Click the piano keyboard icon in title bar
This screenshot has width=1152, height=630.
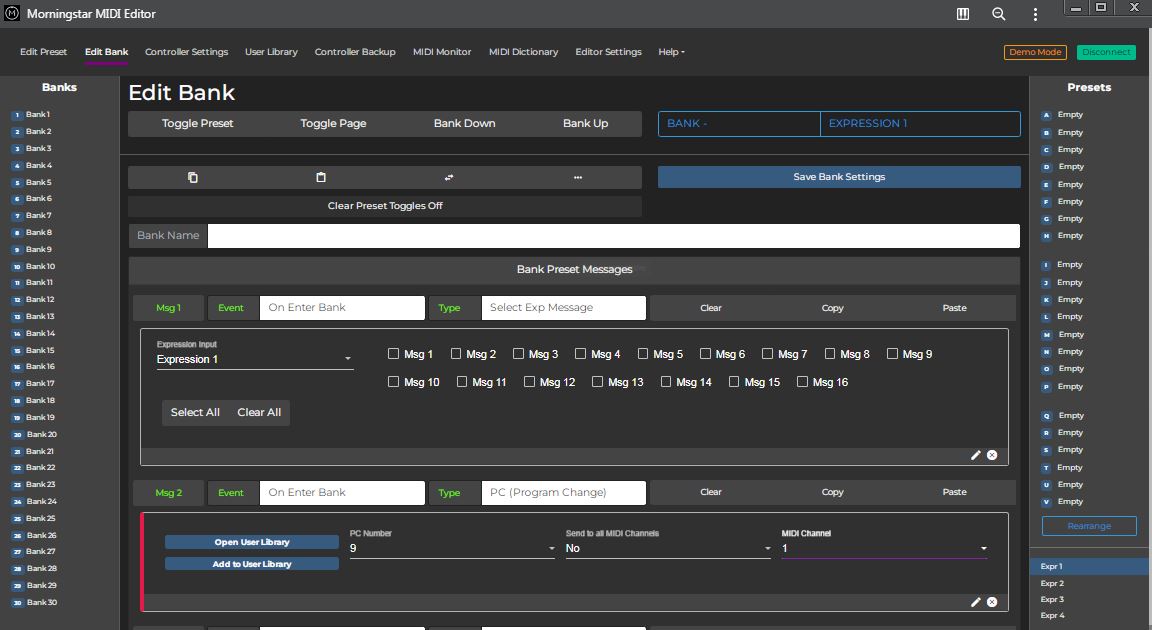(x=963, y=14)
